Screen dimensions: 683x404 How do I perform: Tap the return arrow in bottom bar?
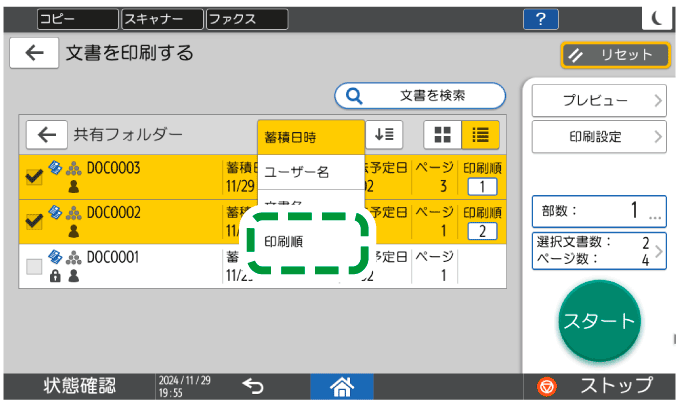pyautogui.click(x=253, y=386)
